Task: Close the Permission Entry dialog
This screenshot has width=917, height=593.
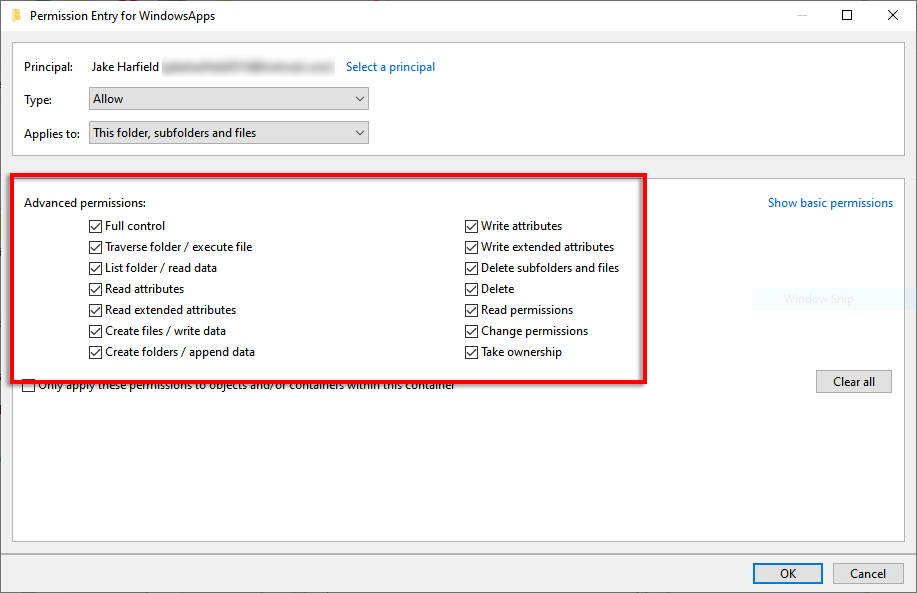Action: tap(892, 16)
